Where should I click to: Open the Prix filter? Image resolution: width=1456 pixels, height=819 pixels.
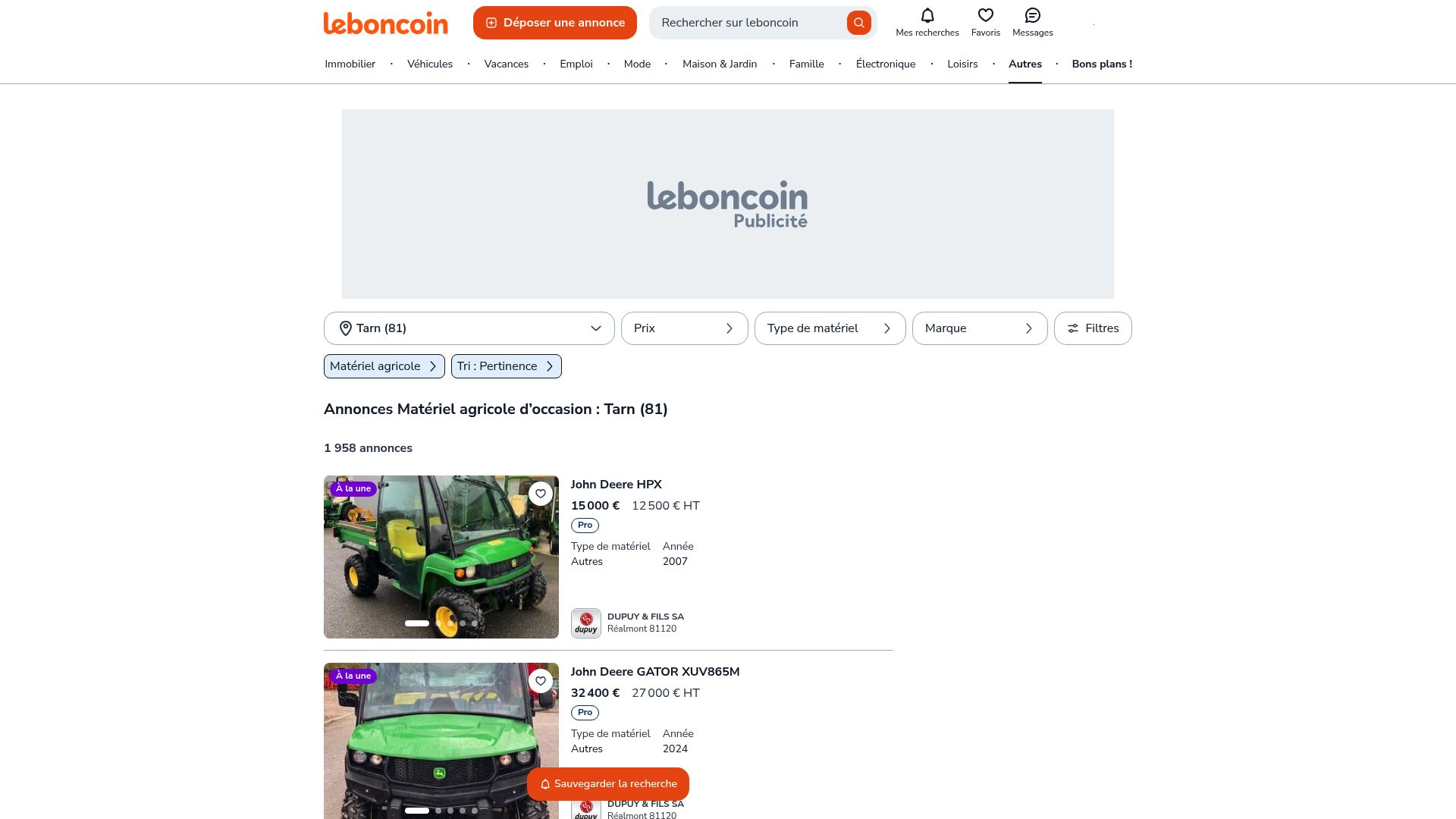click(684, 328)
